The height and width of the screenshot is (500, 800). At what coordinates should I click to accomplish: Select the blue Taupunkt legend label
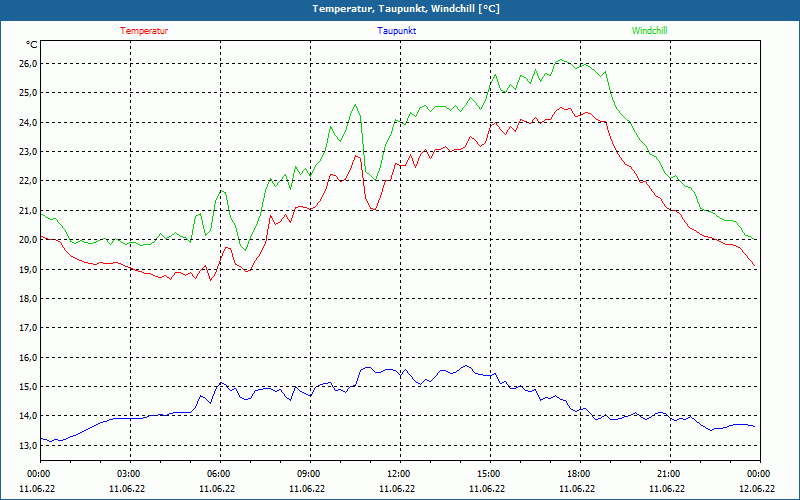[x=396, y=31]
